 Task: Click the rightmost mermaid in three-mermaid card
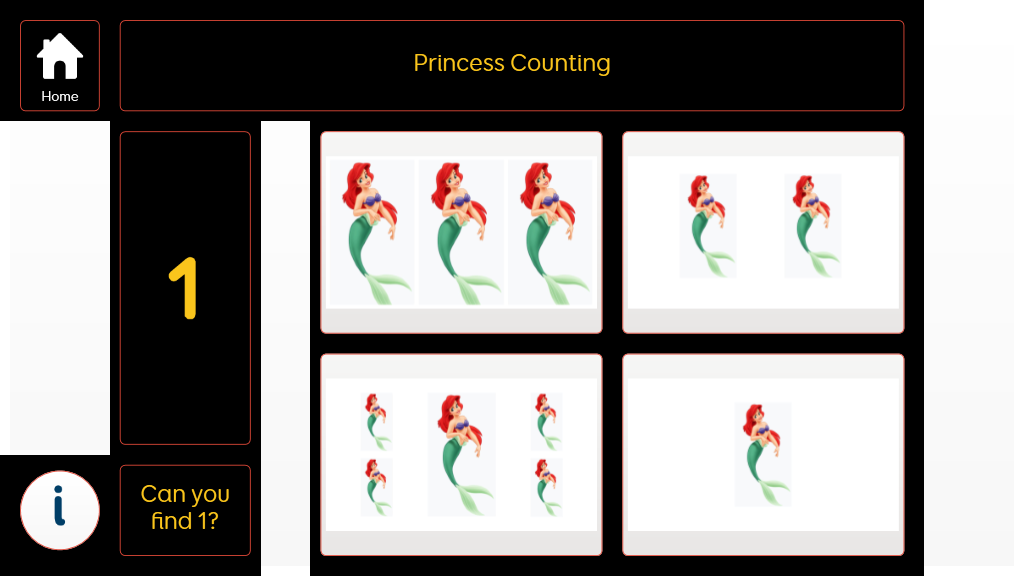click(x=550, y=232)
